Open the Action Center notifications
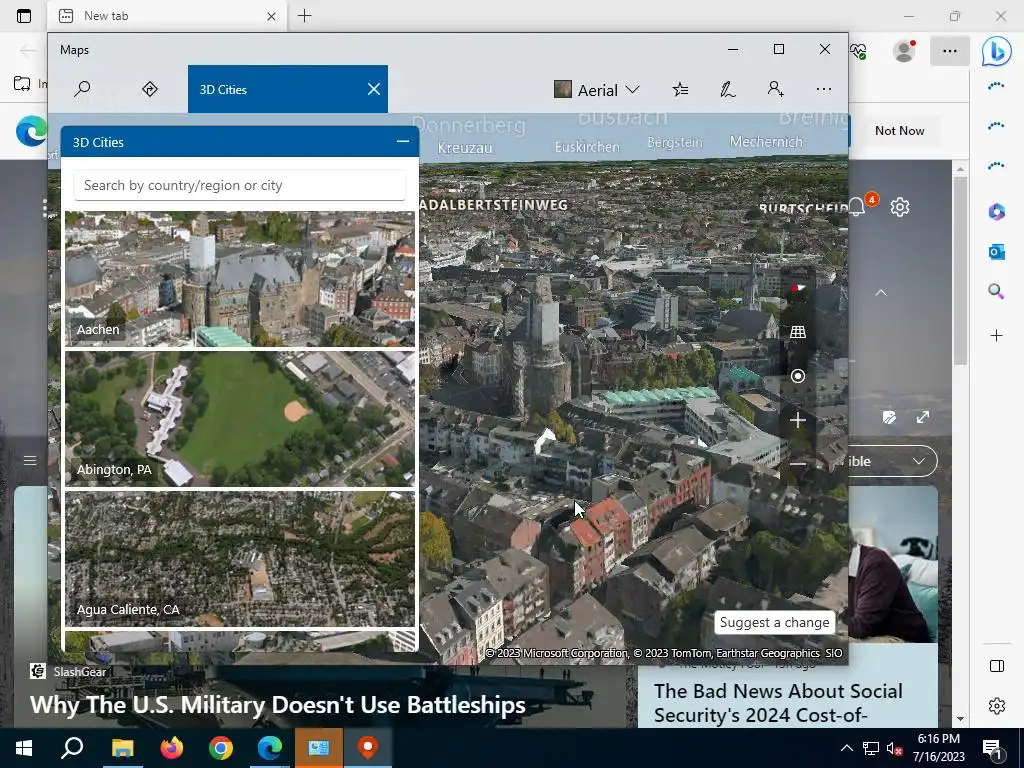 pos(993,749)
